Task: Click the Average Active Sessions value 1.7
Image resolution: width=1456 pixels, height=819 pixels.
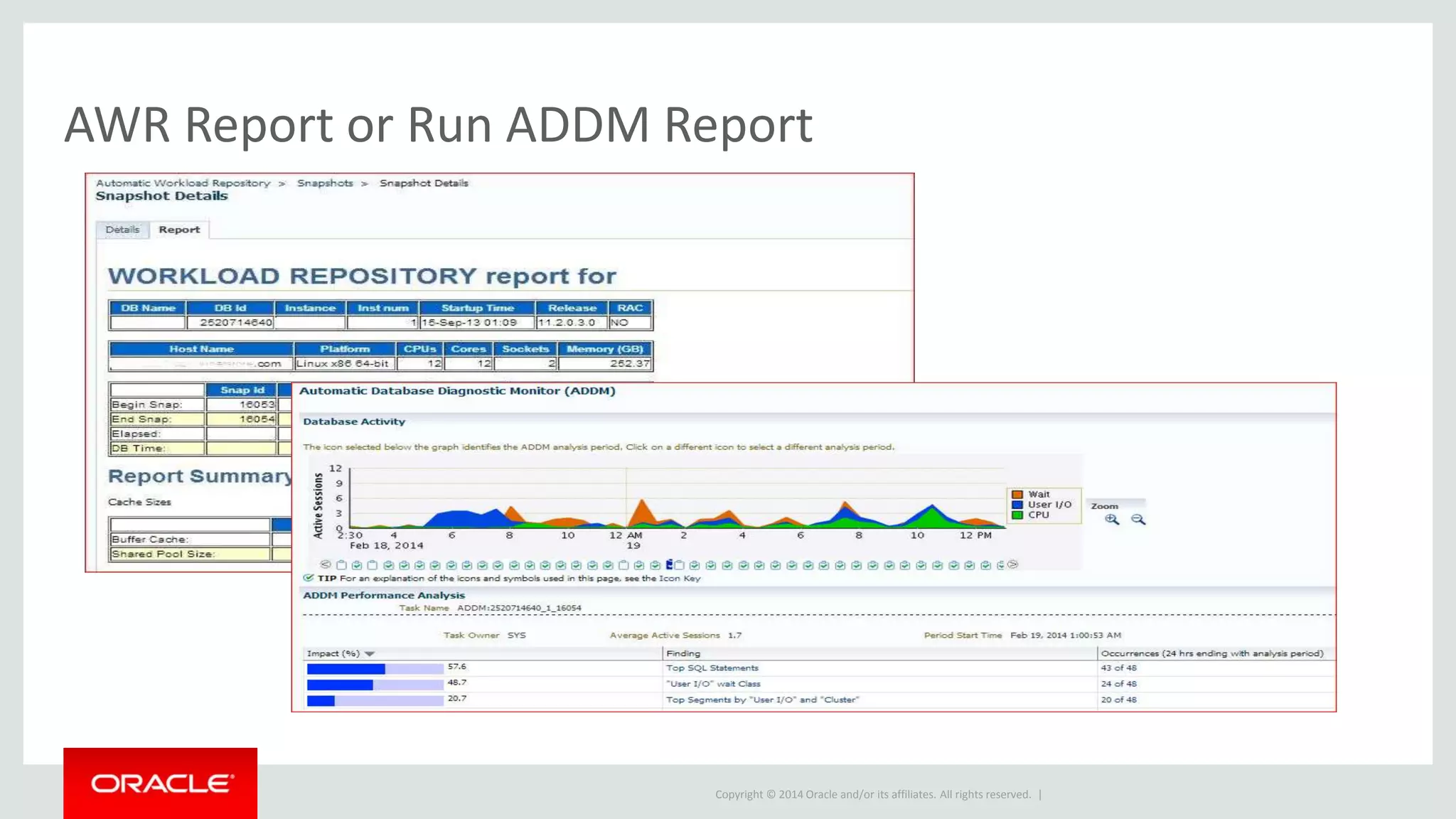Action: (734, 635)
